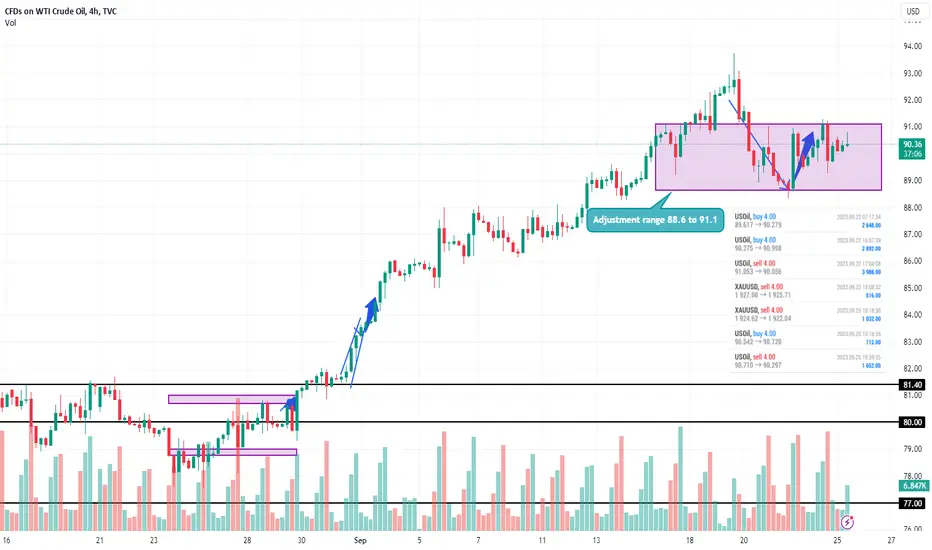The width and height of the screenshot is (932, 550).
Task: Select the USOil buy trade from 89.617
Action: click(x=807, y=221)
